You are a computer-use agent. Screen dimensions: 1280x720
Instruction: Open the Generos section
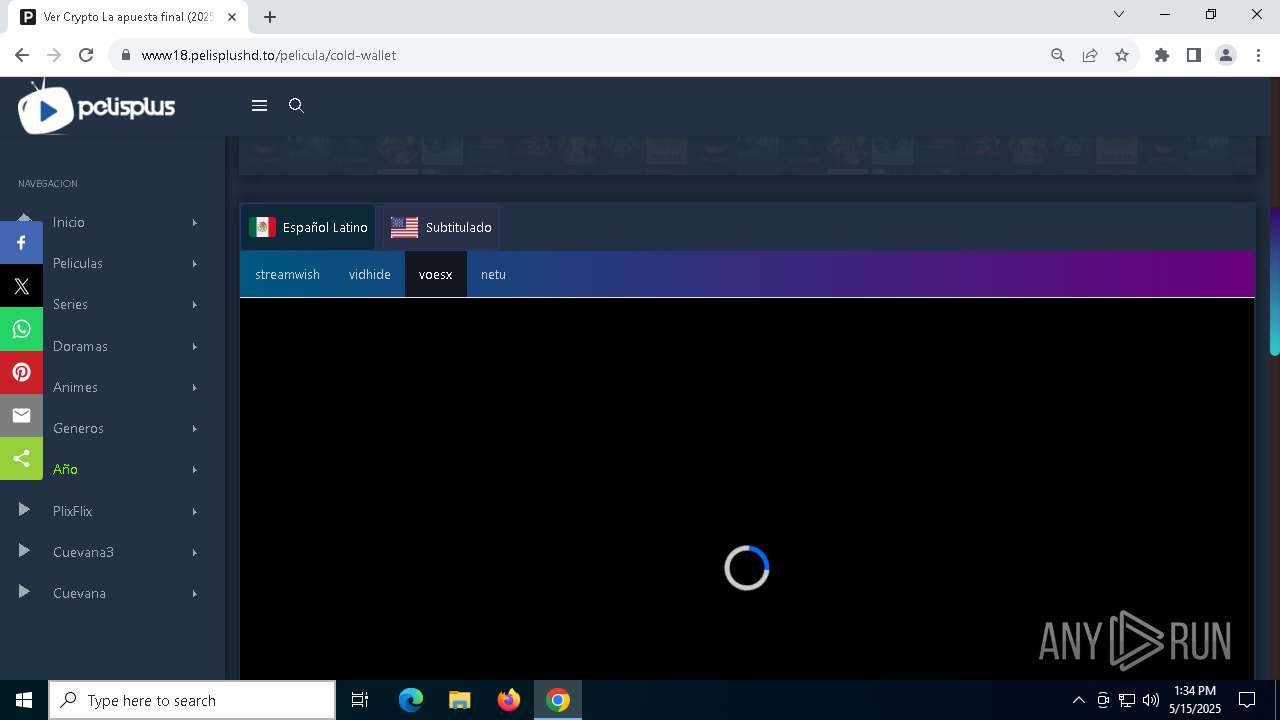point(78,428)
